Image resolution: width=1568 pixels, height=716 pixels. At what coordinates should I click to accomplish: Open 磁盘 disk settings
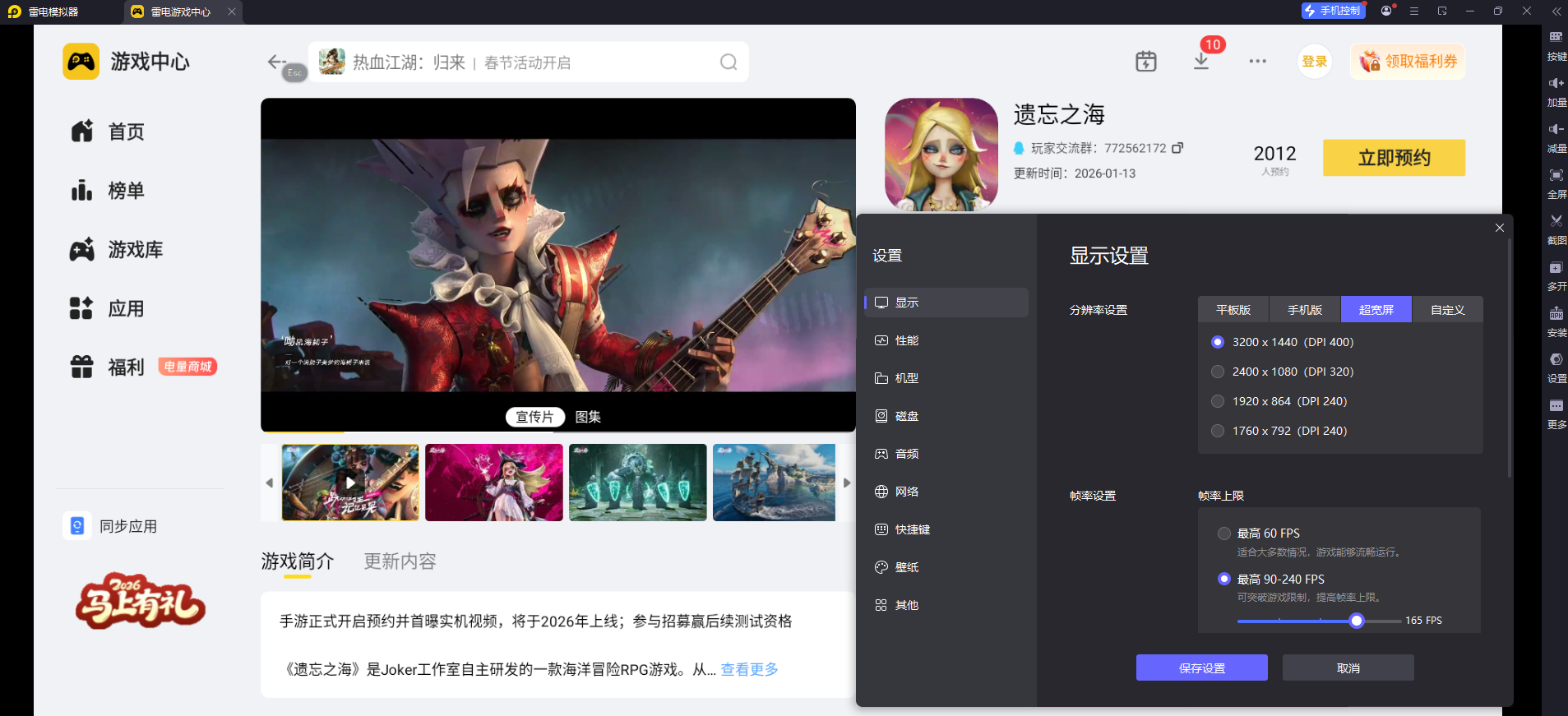946,416
